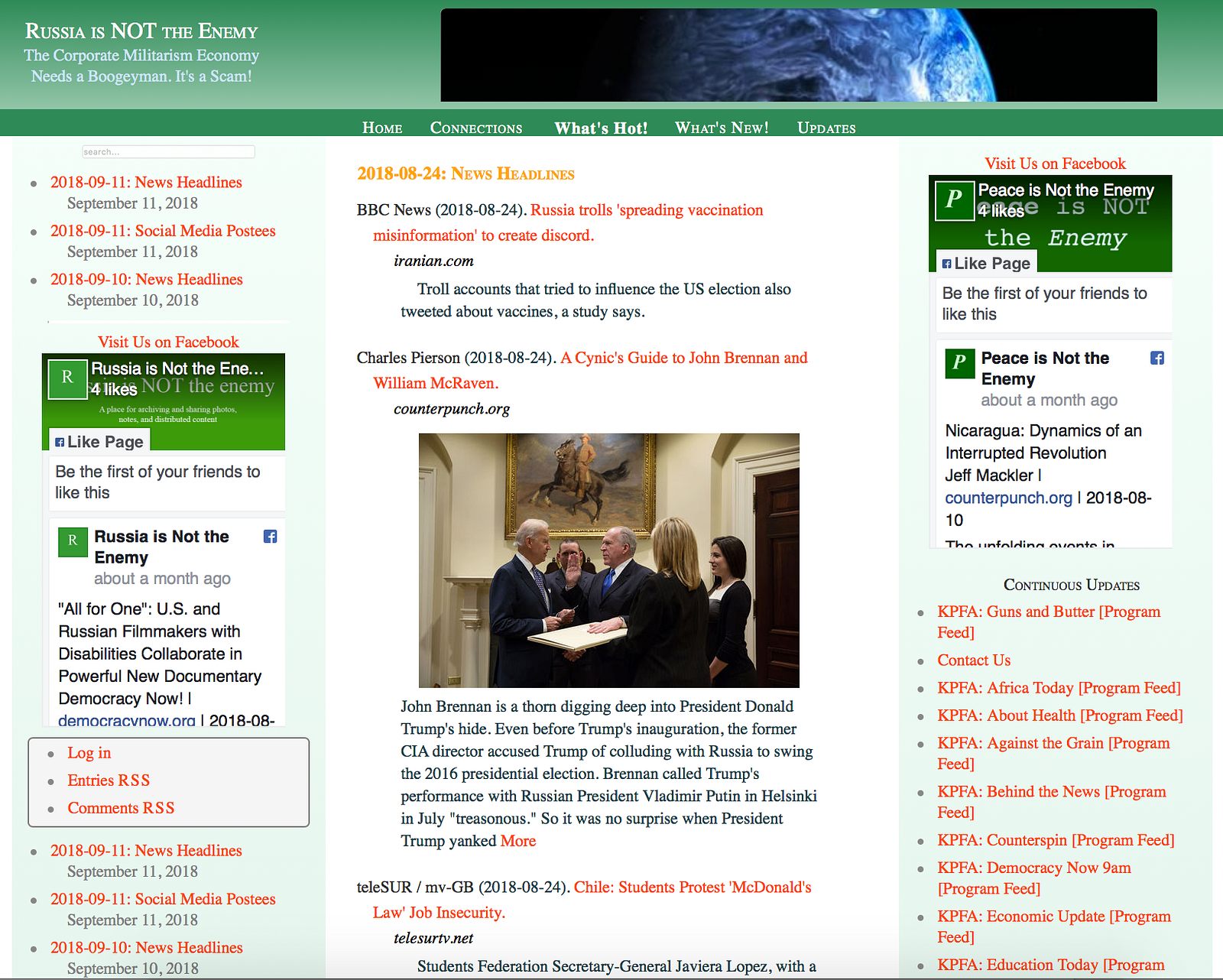
Task: Click the iranian.com source text
Action: click(433, 261)
